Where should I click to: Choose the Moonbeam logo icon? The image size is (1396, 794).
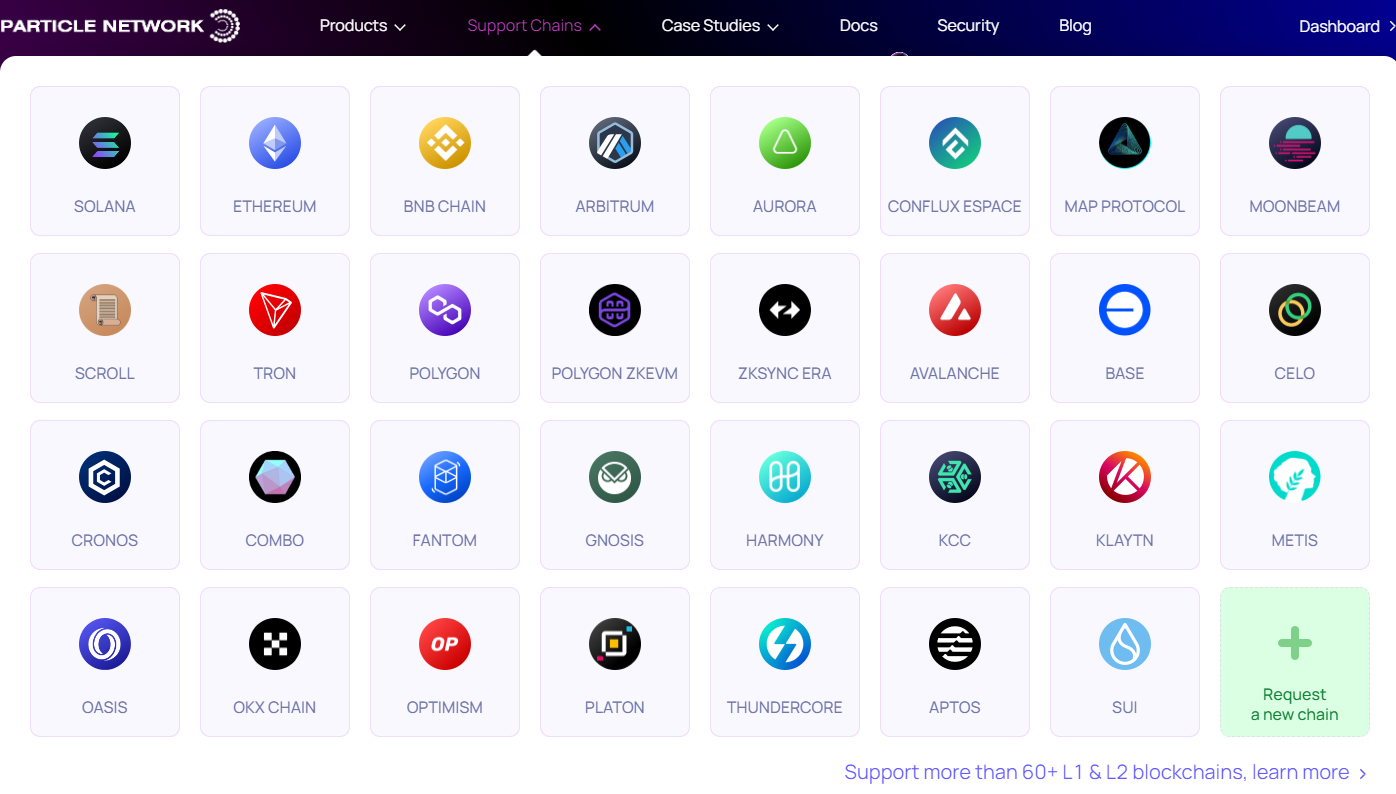tap(1295, 143)
